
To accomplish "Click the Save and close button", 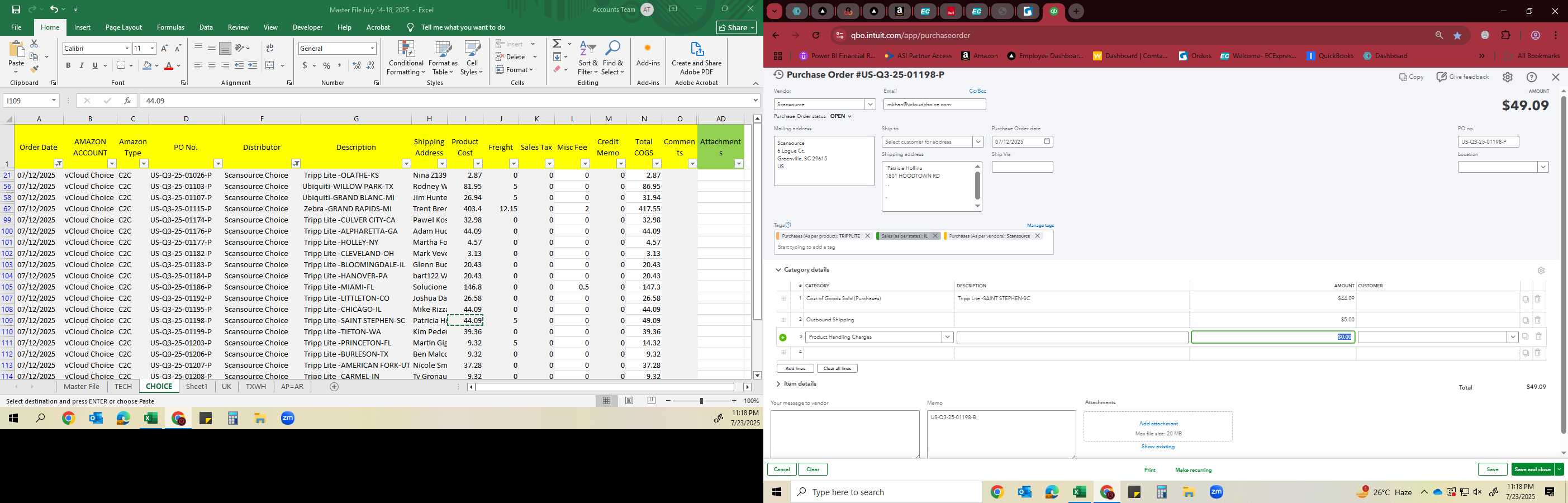I will pos(1532,469).
